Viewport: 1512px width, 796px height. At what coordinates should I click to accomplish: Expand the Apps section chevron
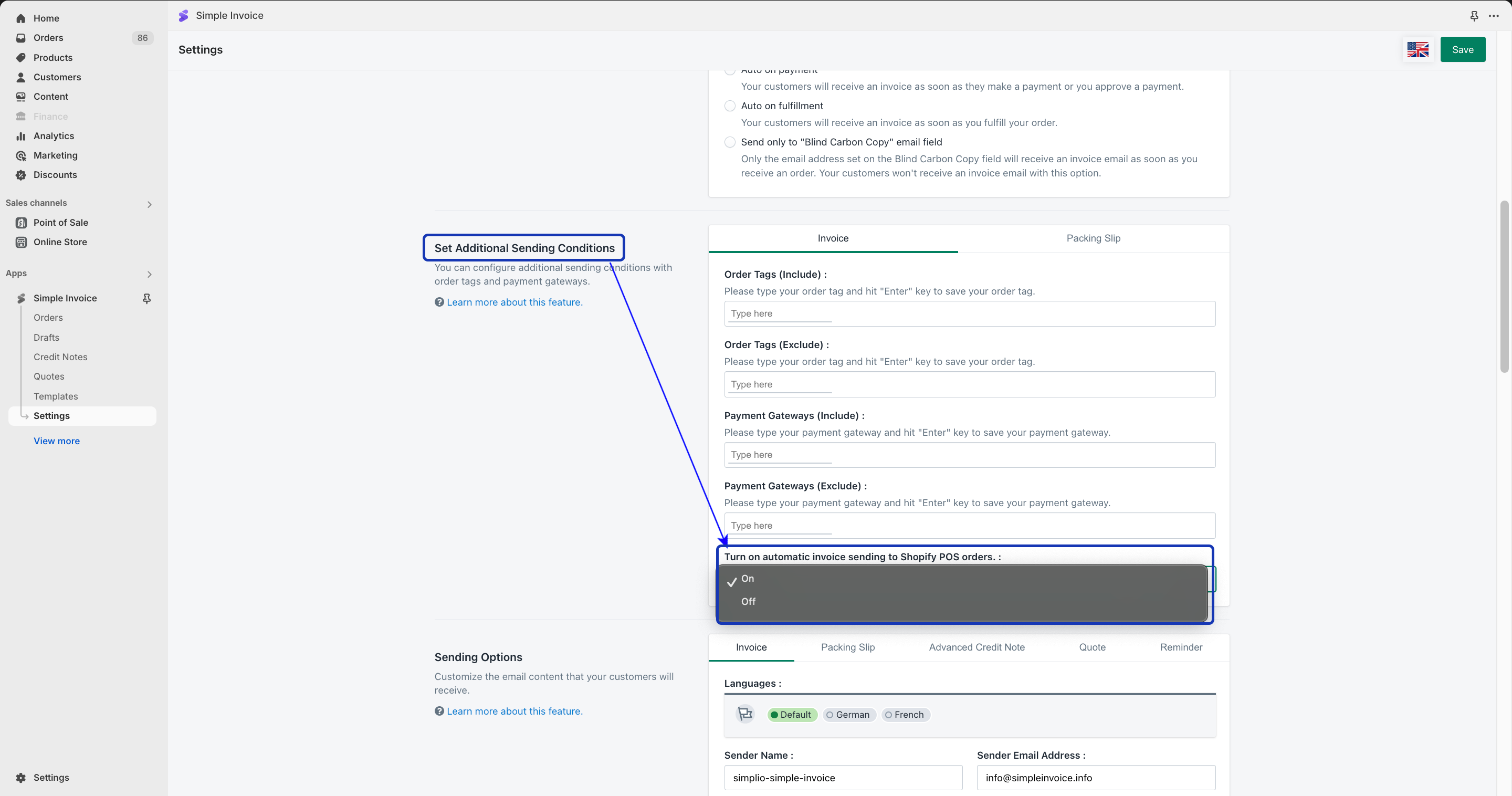pyautogui.click(x=149, y=274)
